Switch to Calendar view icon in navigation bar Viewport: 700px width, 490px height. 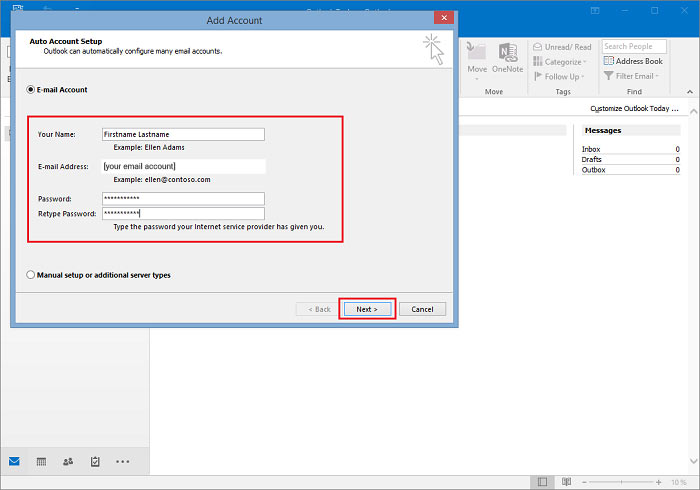pyautogui.click(x=41, y=461)
